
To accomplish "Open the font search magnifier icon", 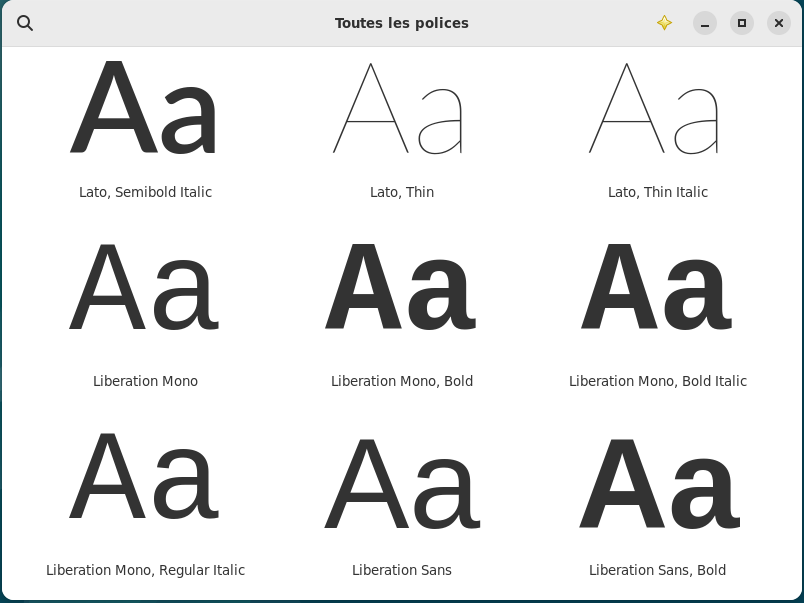I will click(x=25, y=23).
